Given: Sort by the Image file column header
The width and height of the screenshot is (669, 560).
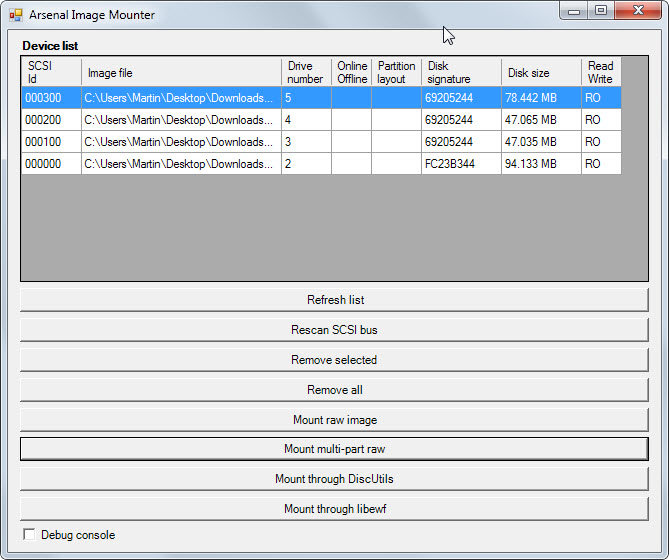Looking at the screenshot, I should click(180, 73).
